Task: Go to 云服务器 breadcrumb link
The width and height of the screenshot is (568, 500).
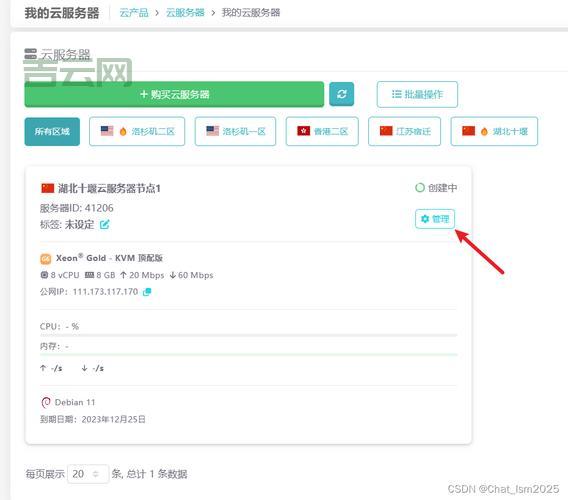Action: click(x=185, y=13)
